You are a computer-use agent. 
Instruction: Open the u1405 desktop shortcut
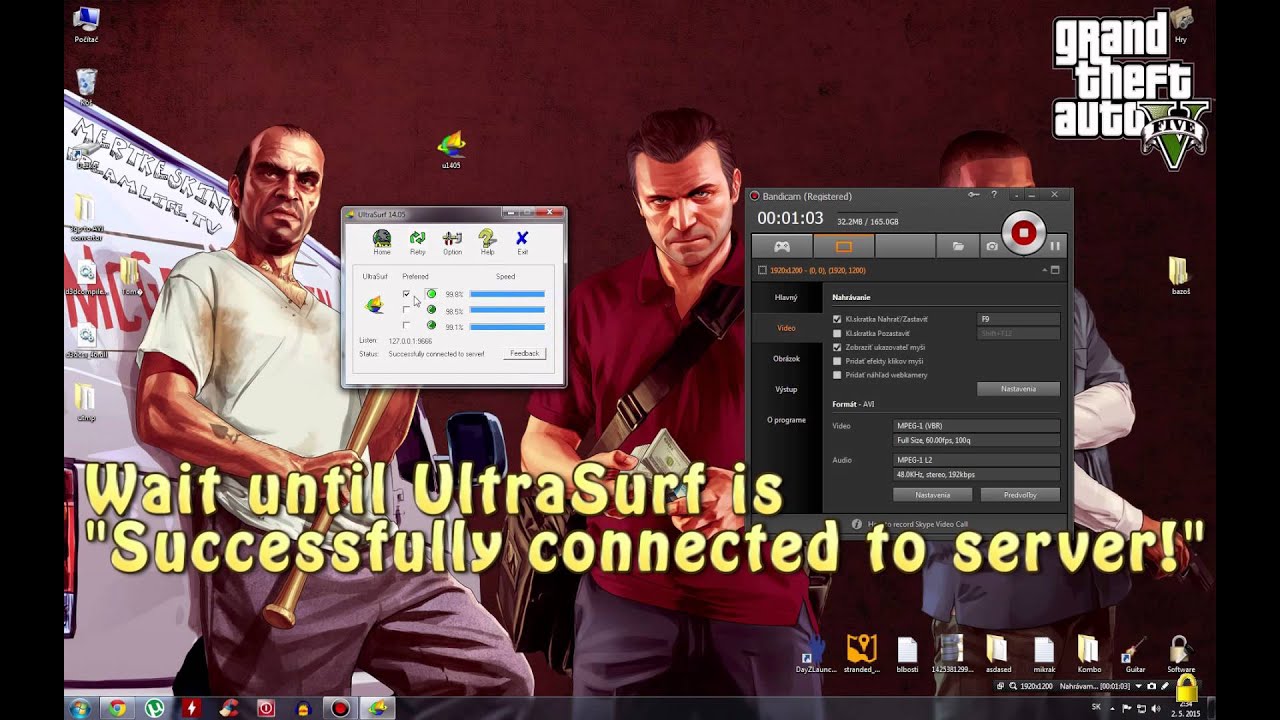451,150
